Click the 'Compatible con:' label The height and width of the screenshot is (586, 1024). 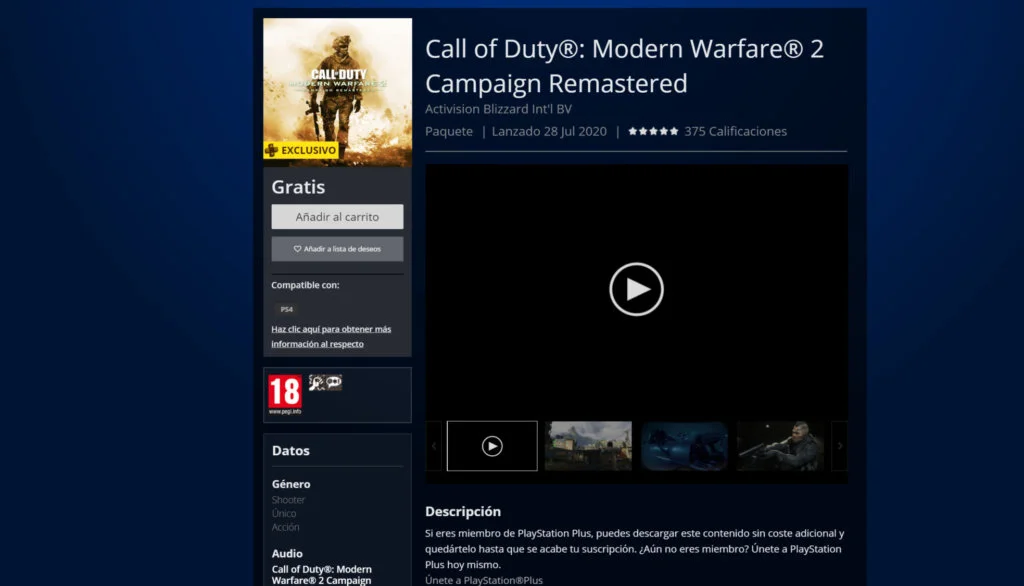(305, 285)
